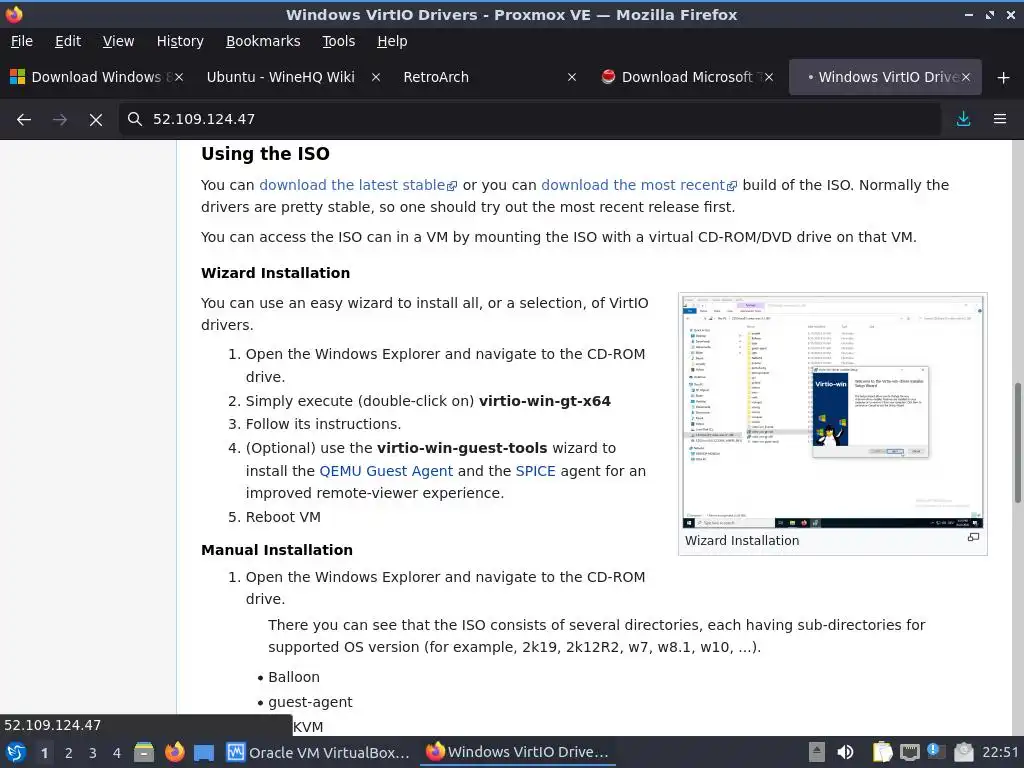Image resolution: width=1024 pixels, height=768 pixels.
Task: Click the bold text 'virtio-win-guest-tools'
Action: (462, 448)
